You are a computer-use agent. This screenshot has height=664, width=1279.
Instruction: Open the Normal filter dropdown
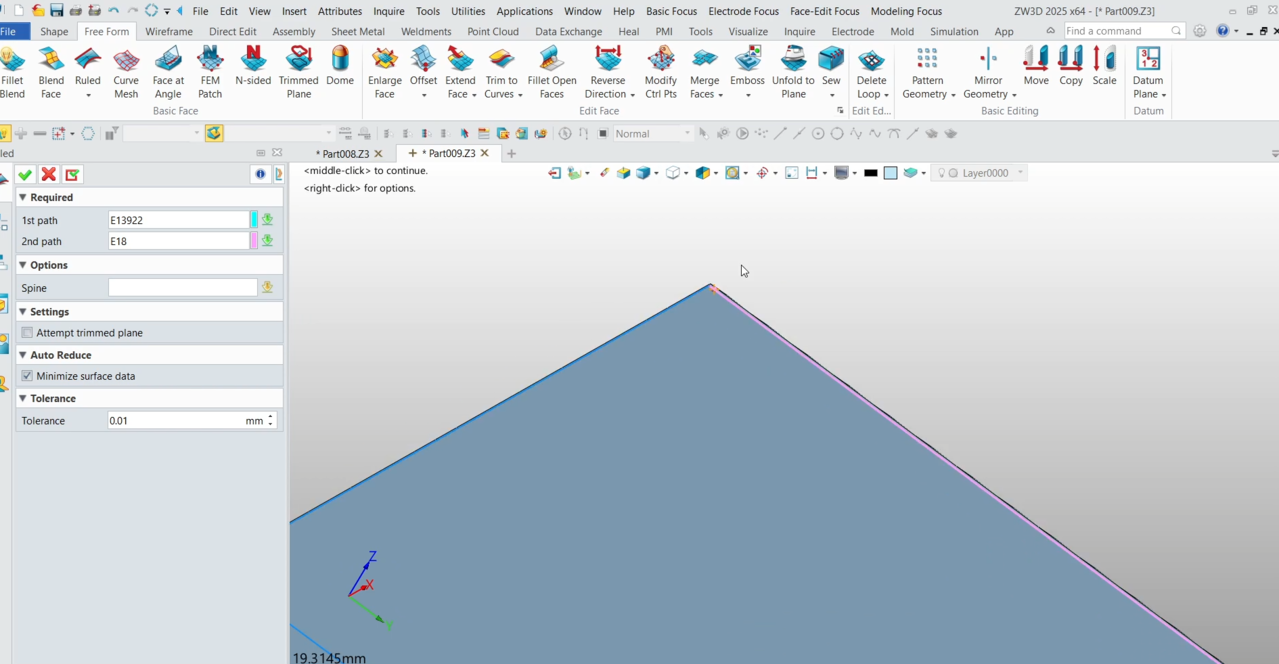(x=686, y=134)
